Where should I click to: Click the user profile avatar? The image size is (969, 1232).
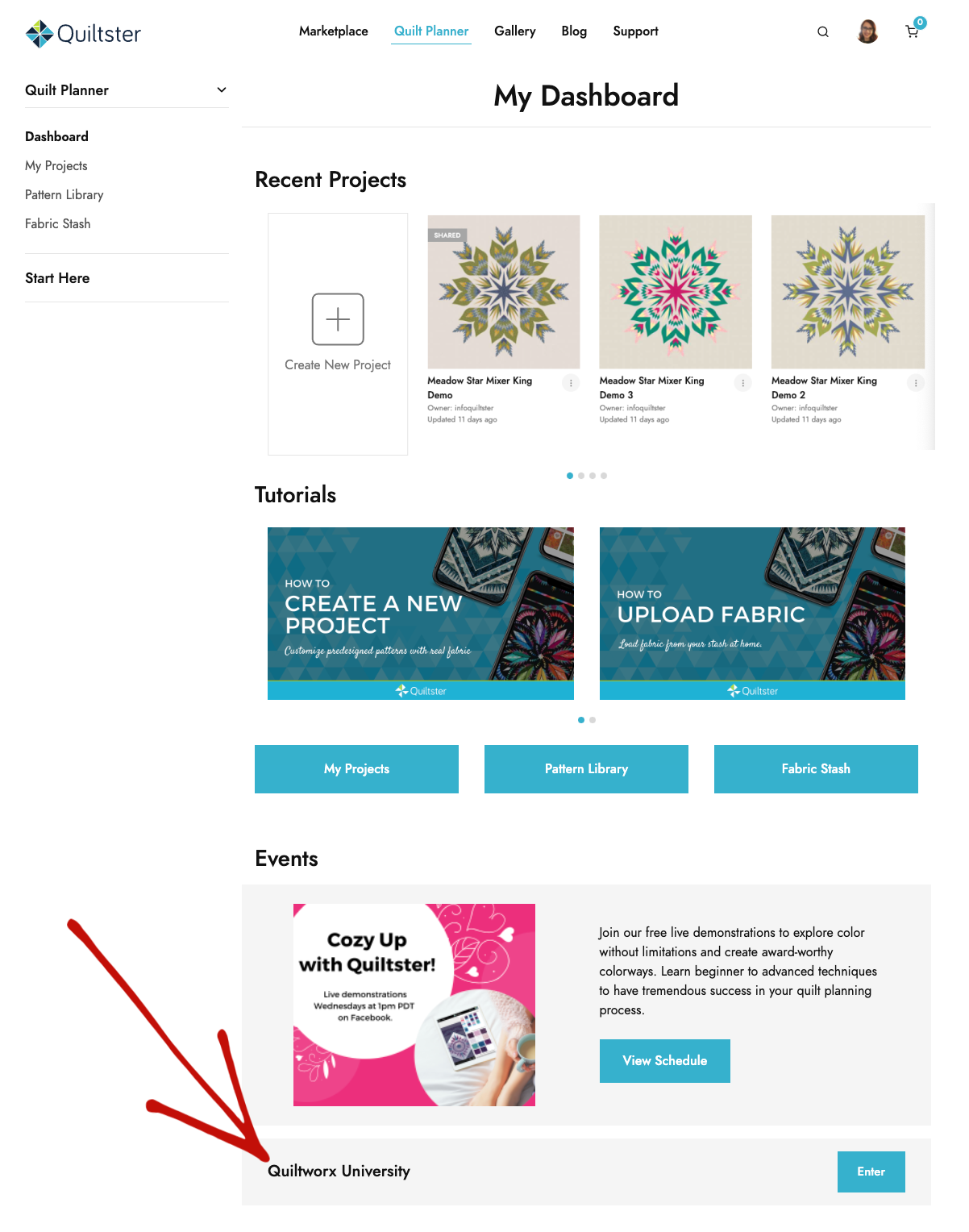pos(867,31)
